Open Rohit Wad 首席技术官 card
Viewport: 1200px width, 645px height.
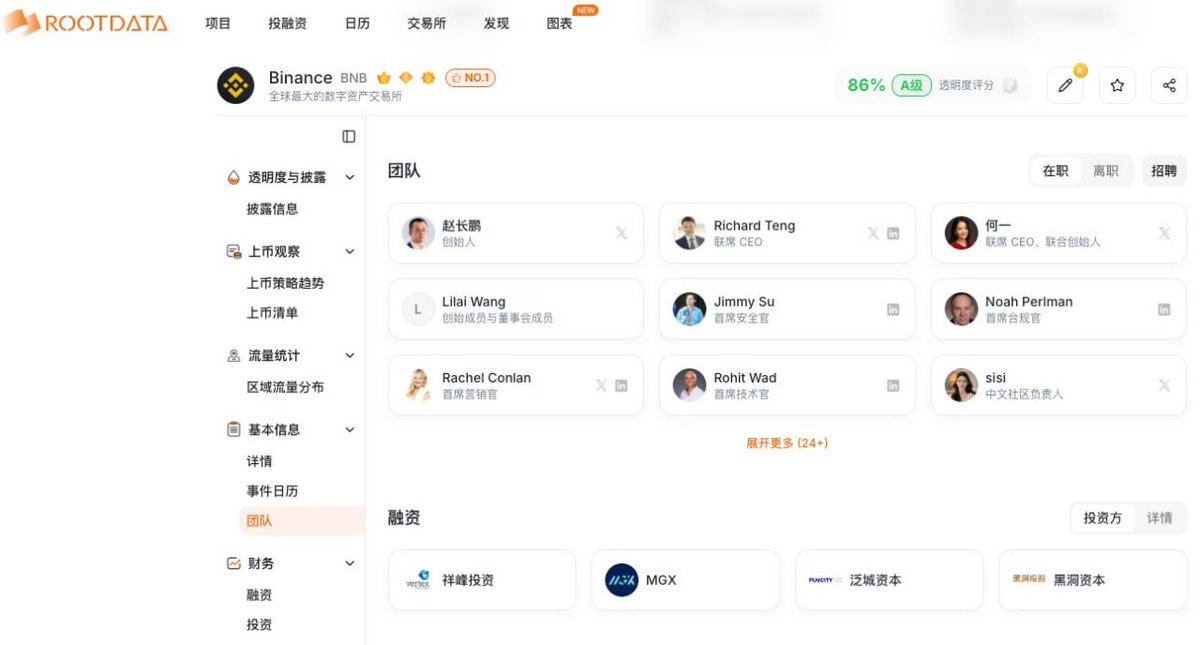[787, 385]
